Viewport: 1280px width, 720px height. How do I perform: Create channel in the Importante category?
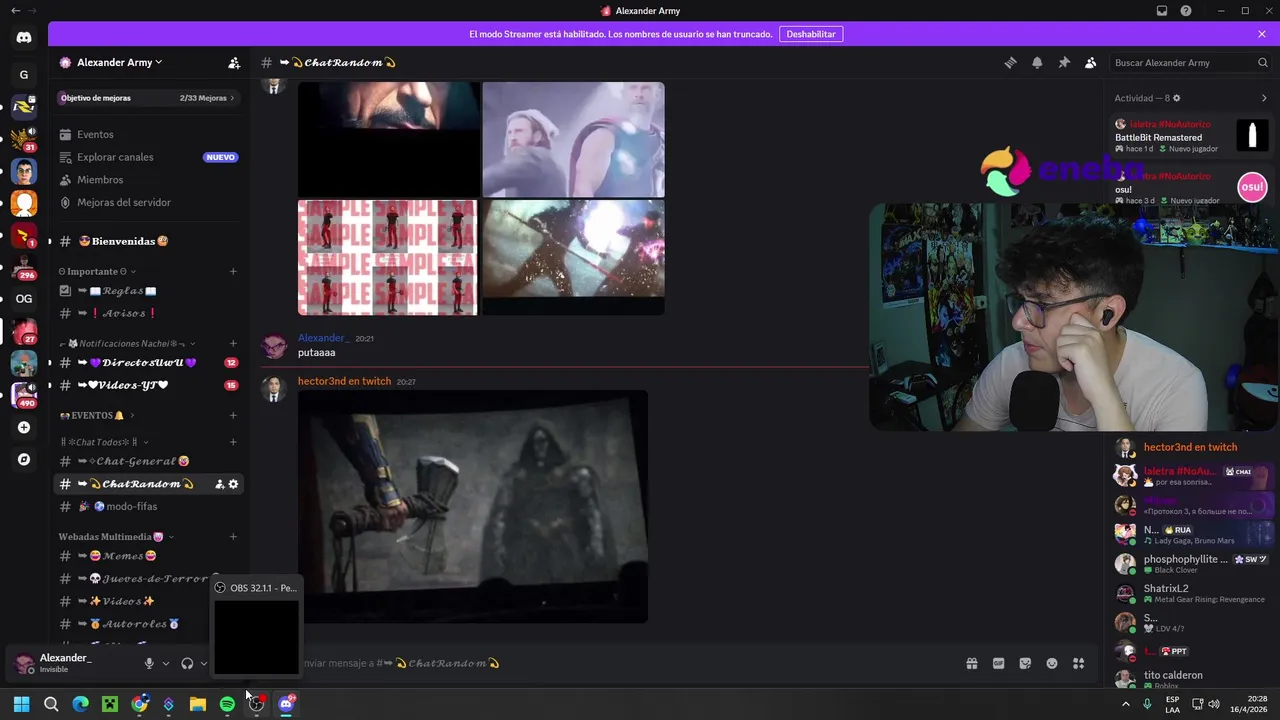tap(233, 271)
